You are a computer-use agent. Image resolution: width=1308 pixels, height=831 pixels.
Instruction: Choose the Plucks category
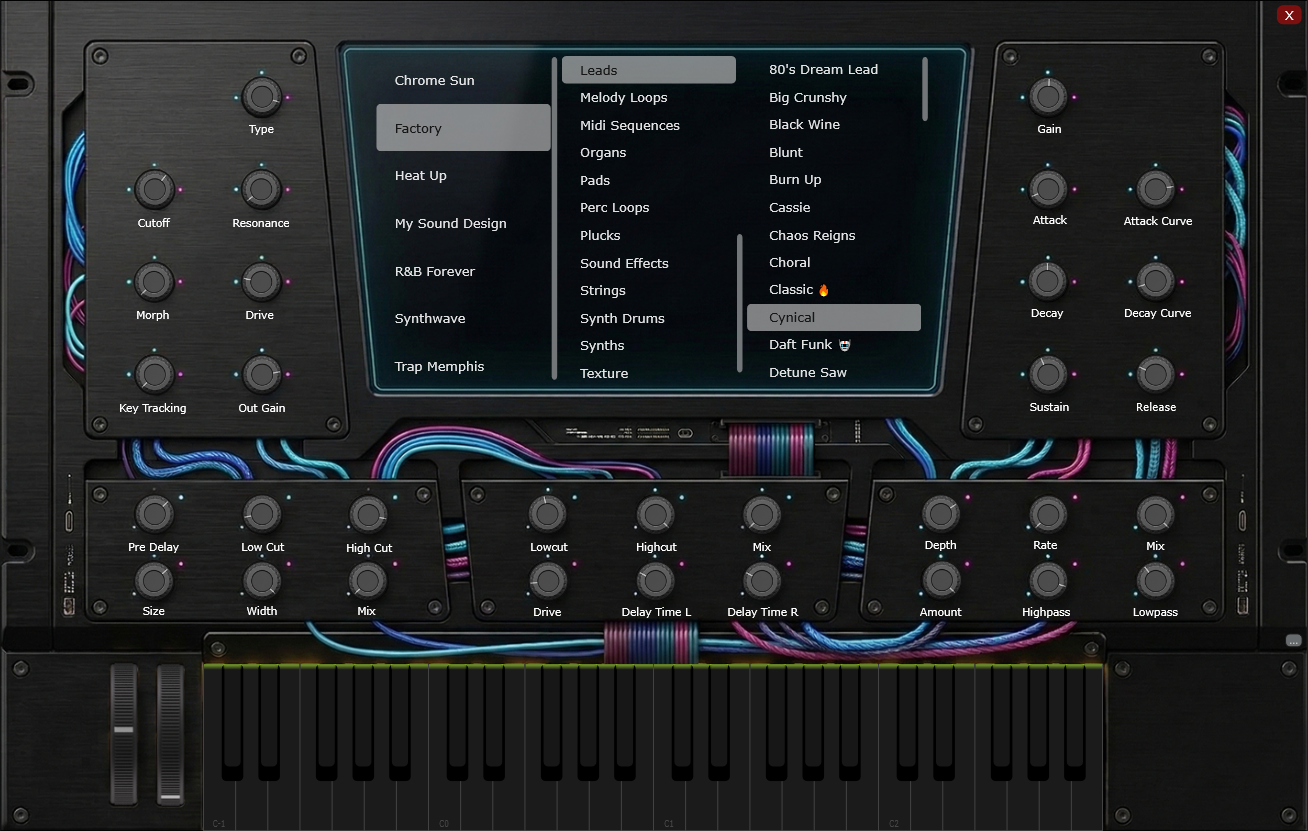tap(600, 235)
